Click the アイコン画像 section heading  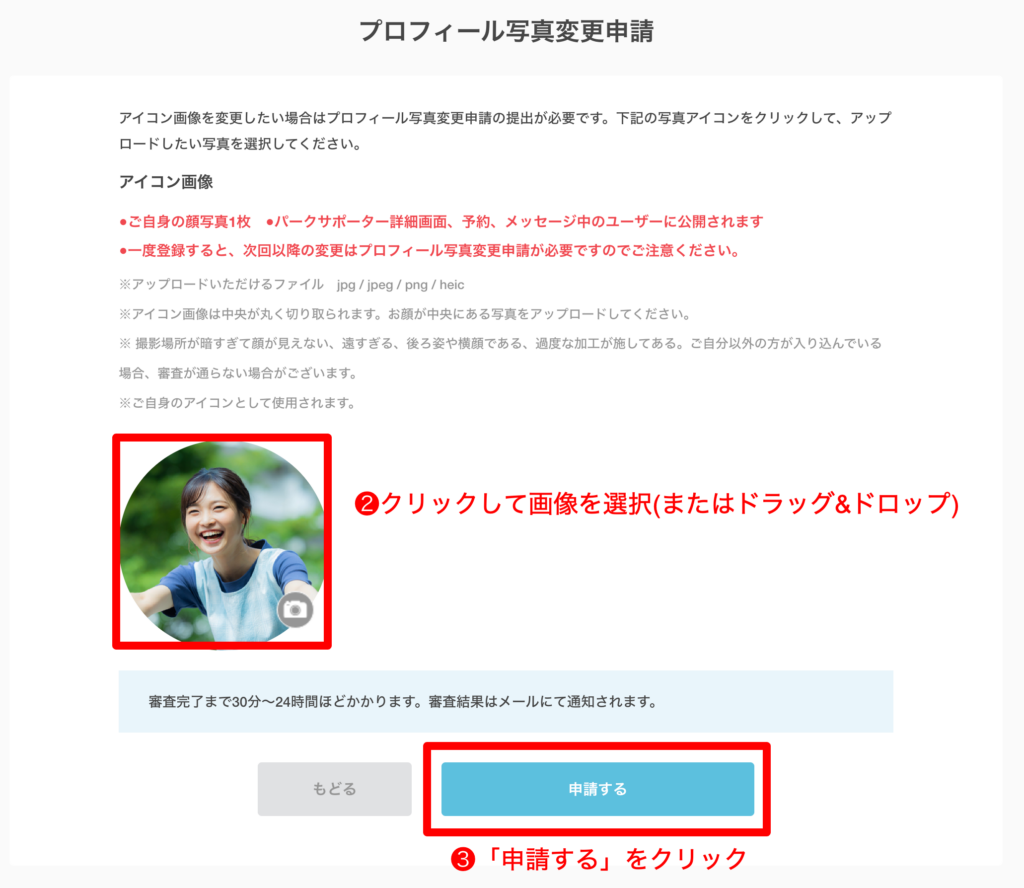click(x=166, y=182)
